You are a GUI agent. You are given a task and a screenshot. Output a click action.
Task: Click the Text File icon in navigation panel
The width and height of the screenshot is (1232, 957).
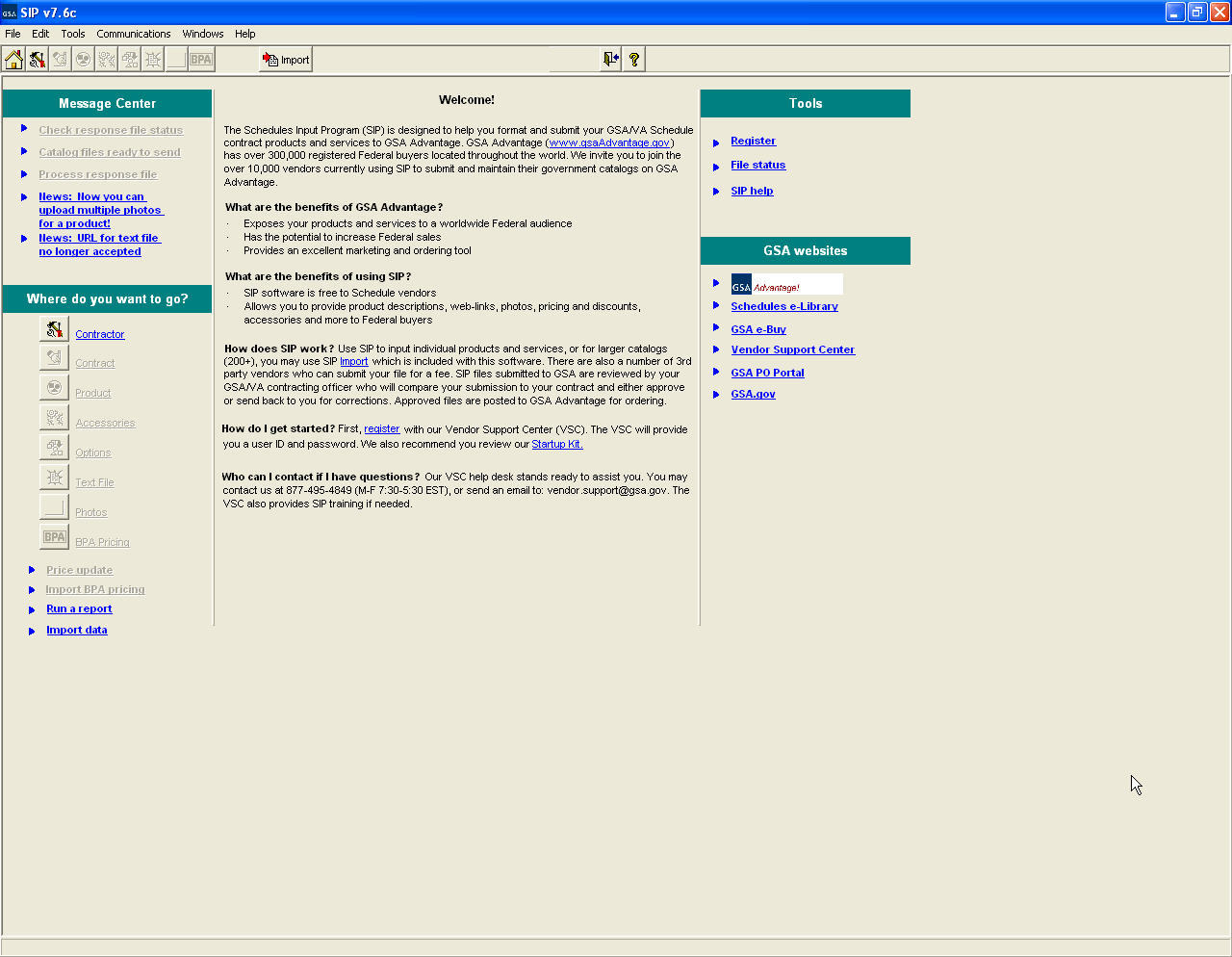[x=54, y=478]
